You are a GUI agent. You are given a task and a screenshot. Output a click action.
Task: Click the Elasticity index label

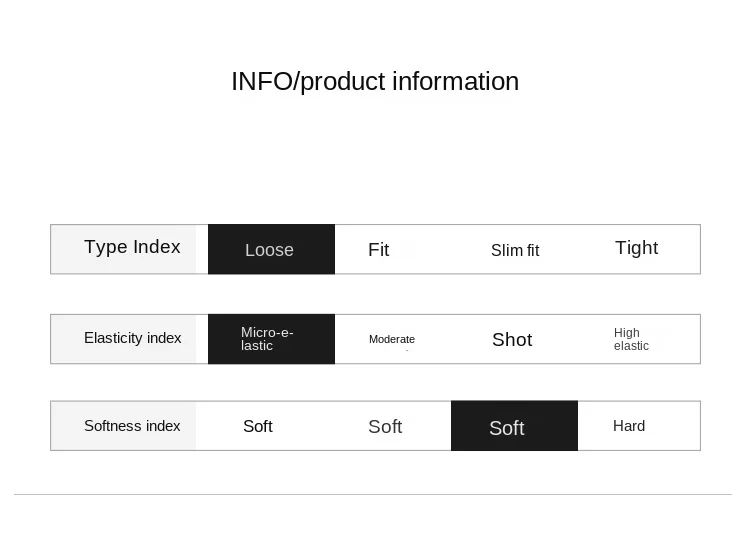click(x=132, y=338)
